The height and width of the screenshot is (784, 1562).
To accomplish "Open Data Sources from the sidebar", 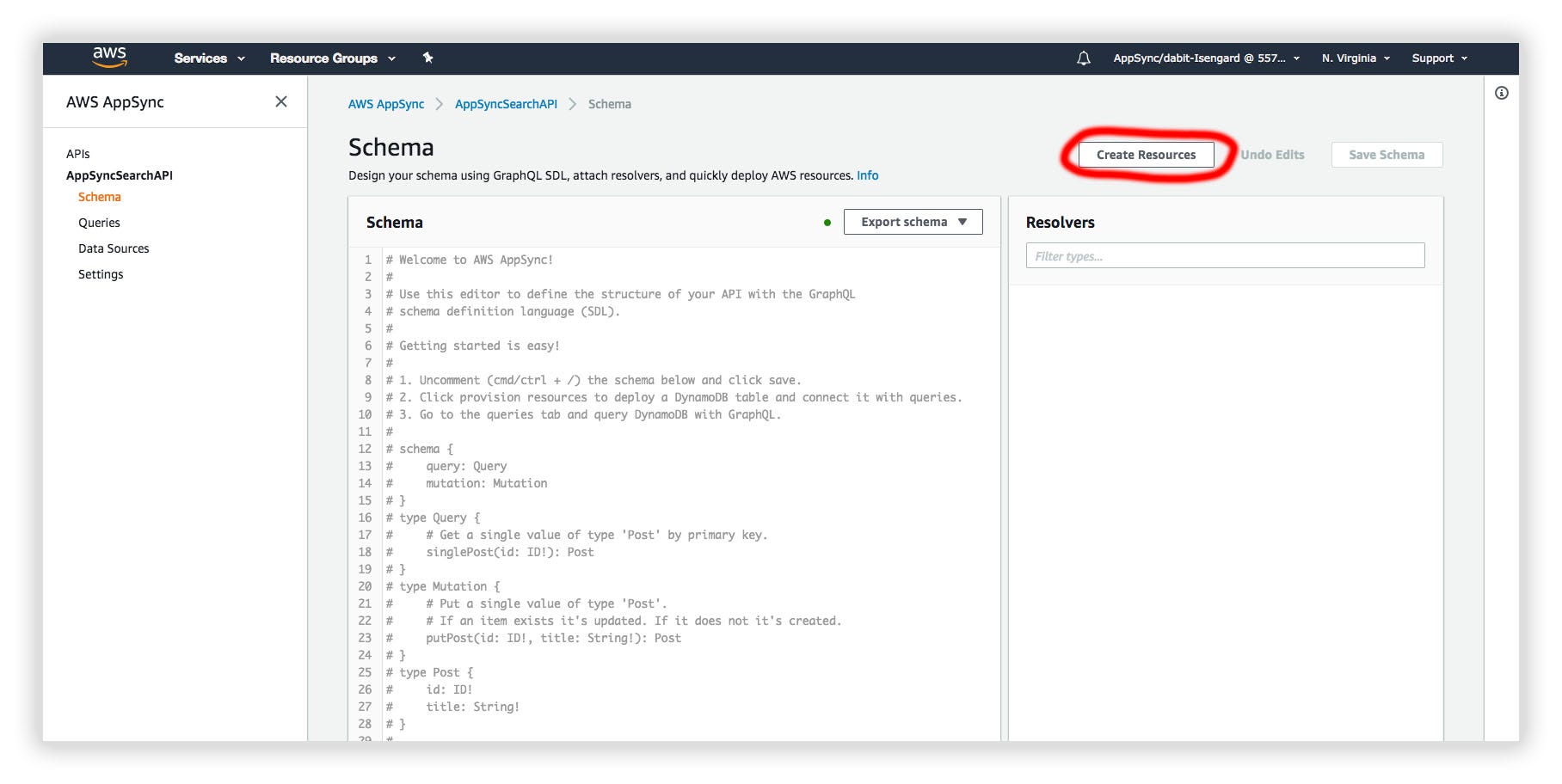I will (114, 248).
